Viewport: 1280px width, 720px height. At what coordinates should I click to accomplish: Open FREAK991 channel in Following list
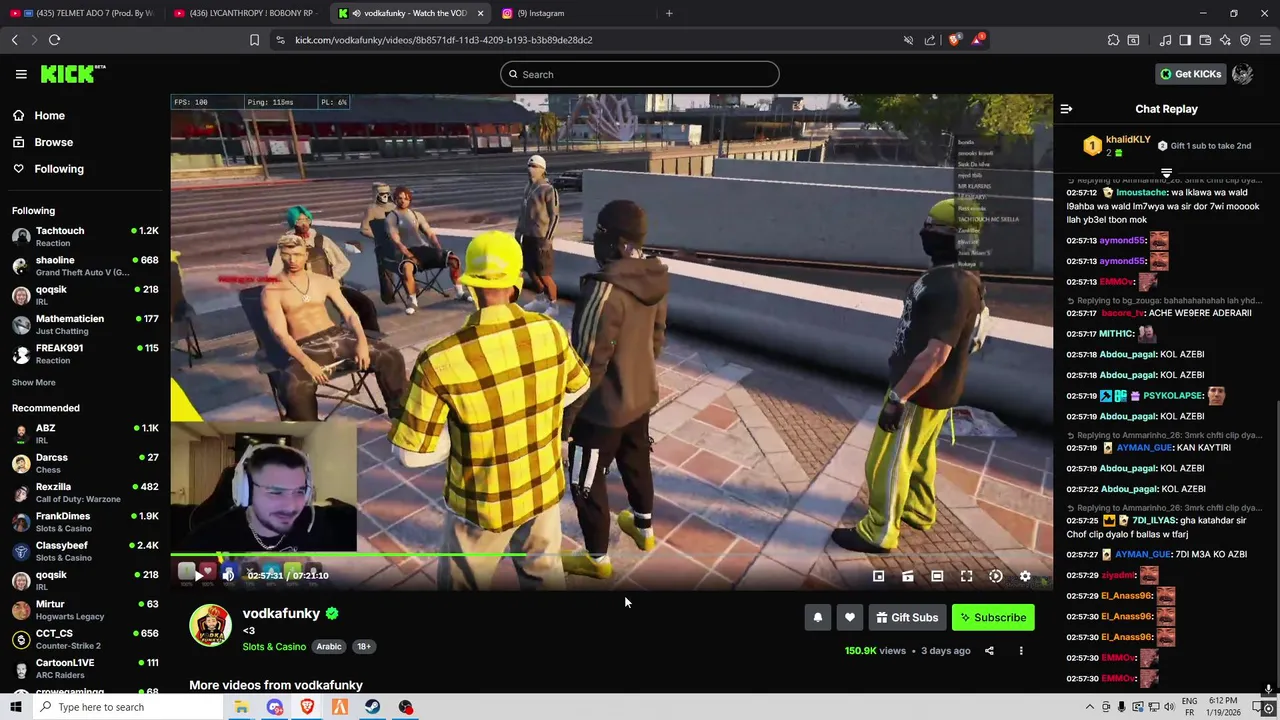tap(85, 354)
